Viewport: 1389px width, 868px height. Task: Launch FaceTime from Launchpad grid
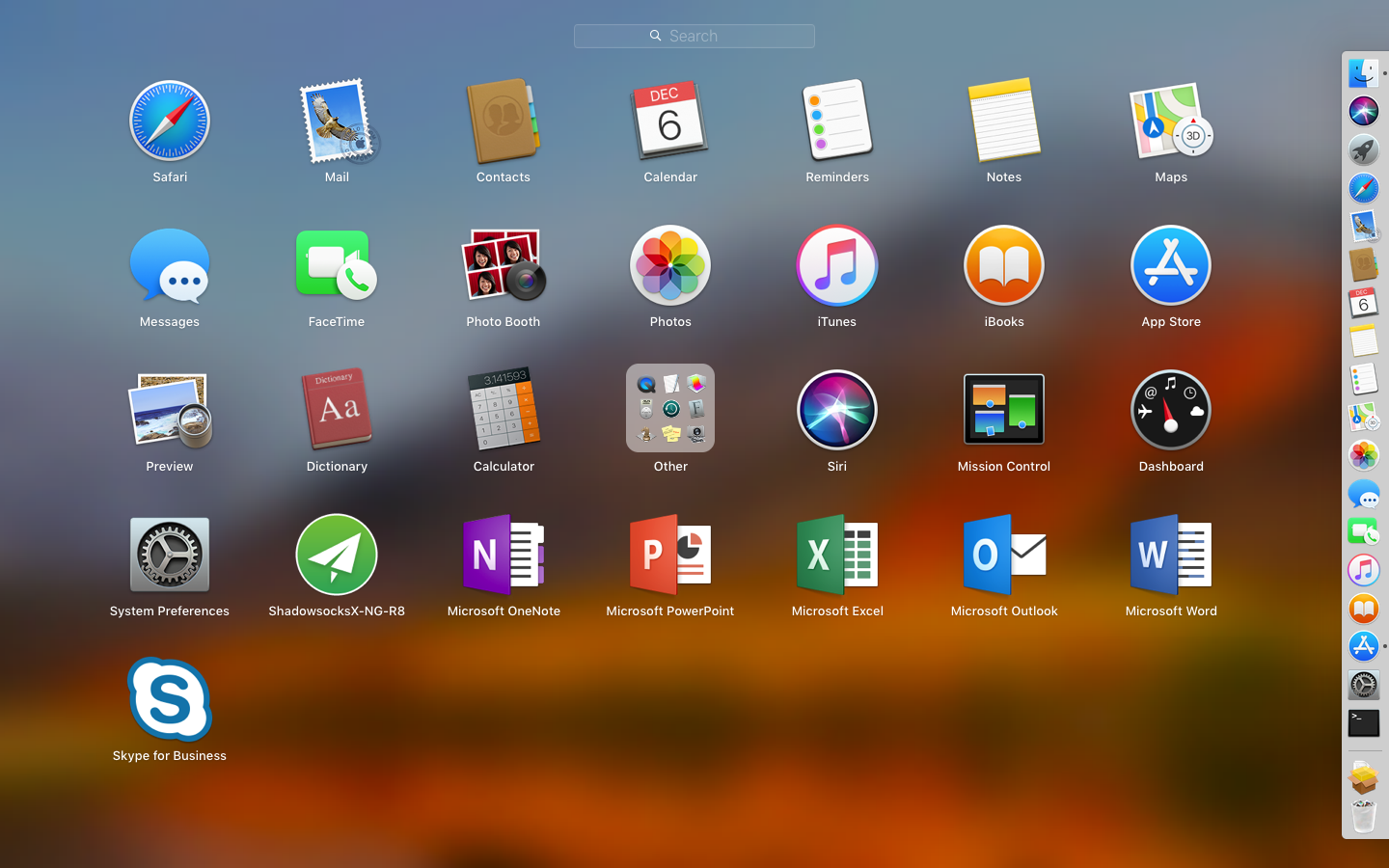[x=337, y=265]
